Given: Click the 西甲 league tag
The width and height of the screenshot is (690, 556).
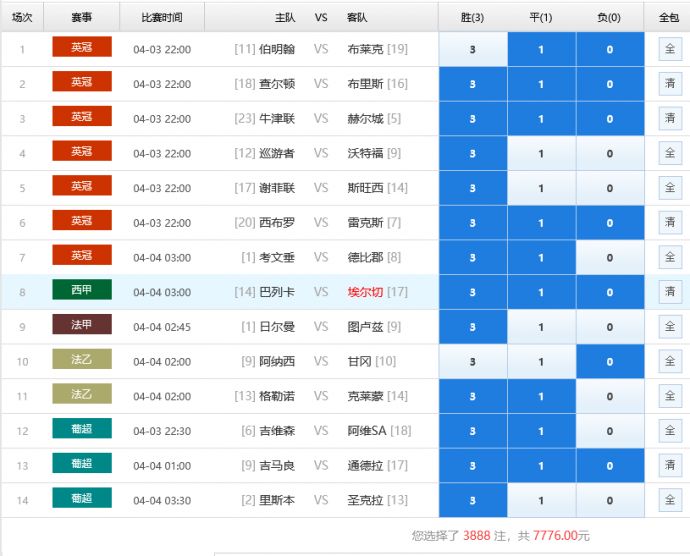Looking at the screenshot, I should (x=82, y=291).
